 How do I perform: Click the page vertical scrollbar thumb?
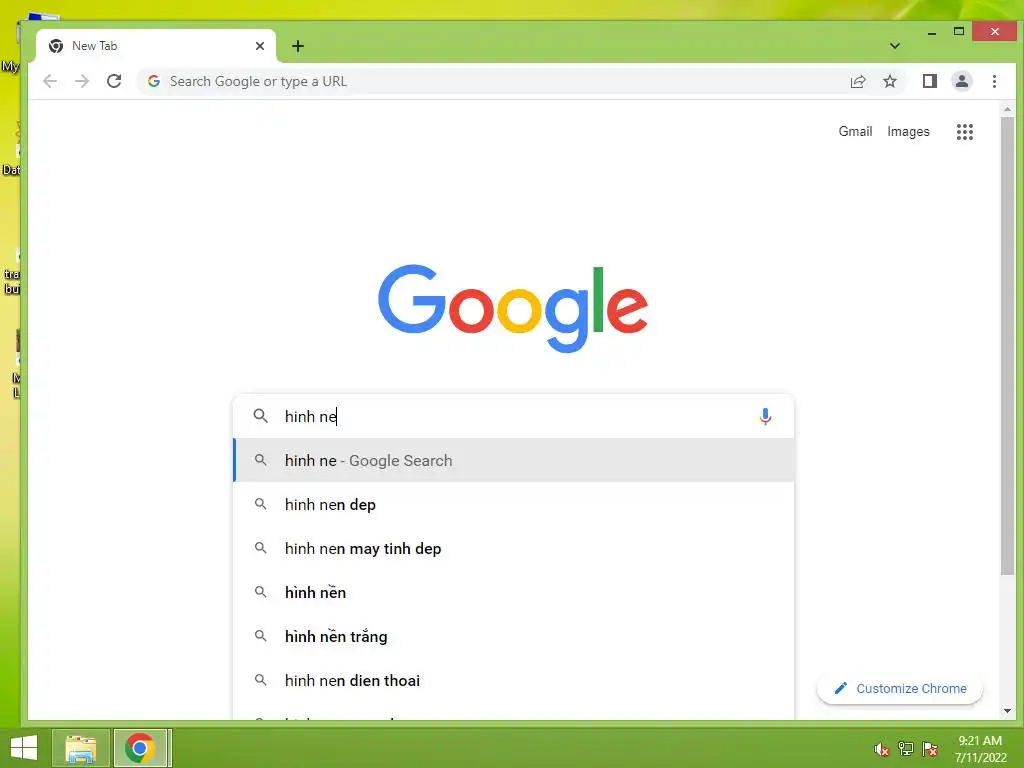coord(1007,346)
